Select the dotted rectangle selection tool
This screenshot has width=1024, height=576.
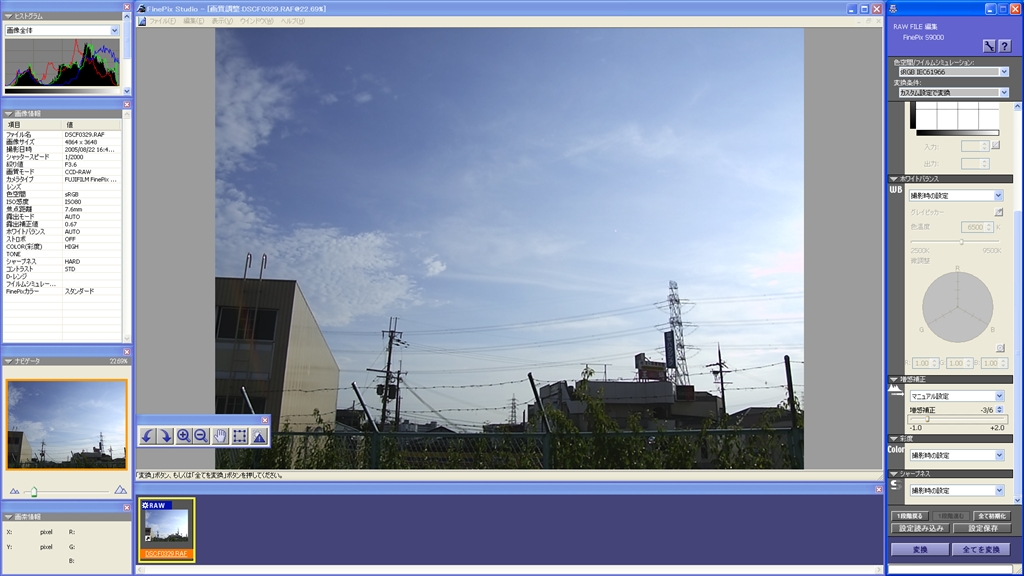pos(240,436)
